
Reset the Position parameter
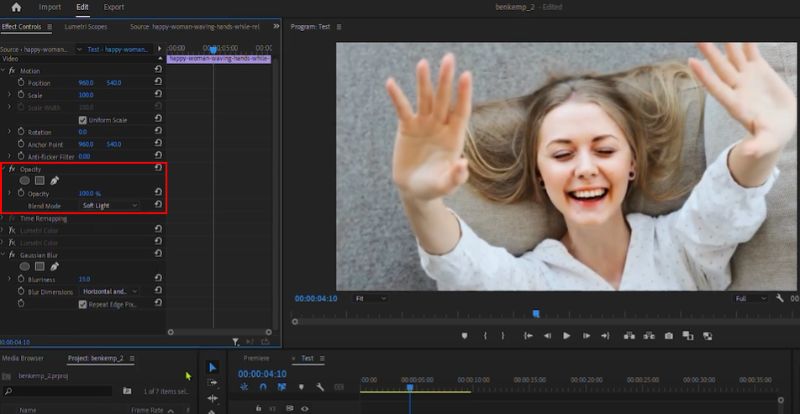158,83
